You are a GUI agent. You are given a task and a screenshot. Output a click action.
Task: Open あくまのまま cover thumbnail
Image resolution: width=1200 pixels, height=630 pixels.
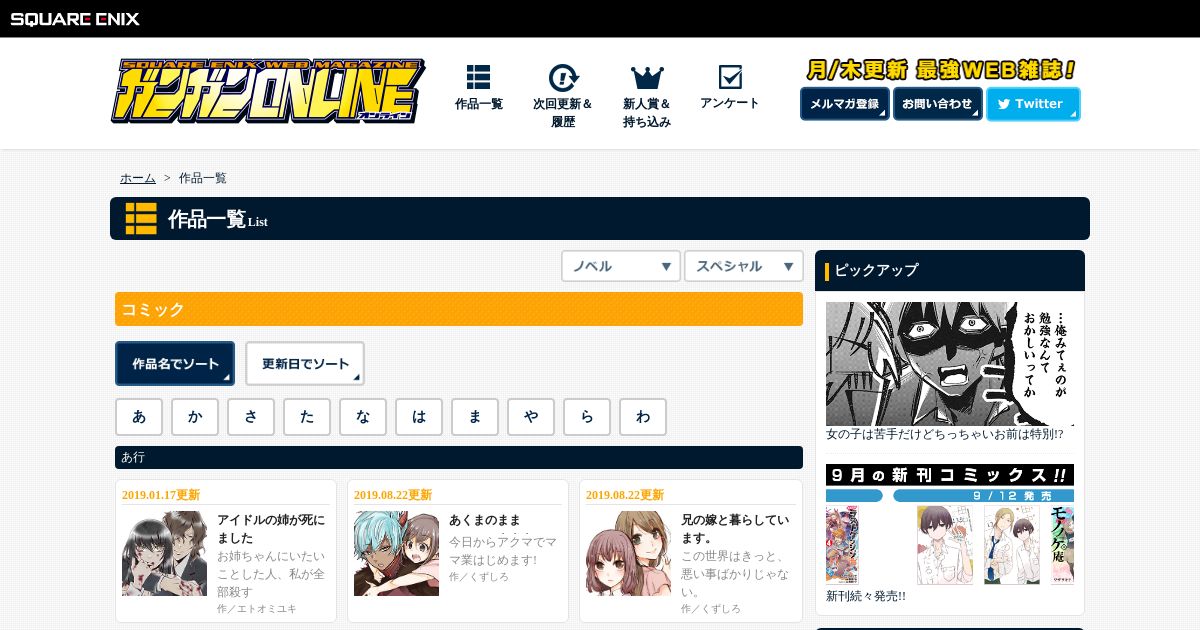396,554
